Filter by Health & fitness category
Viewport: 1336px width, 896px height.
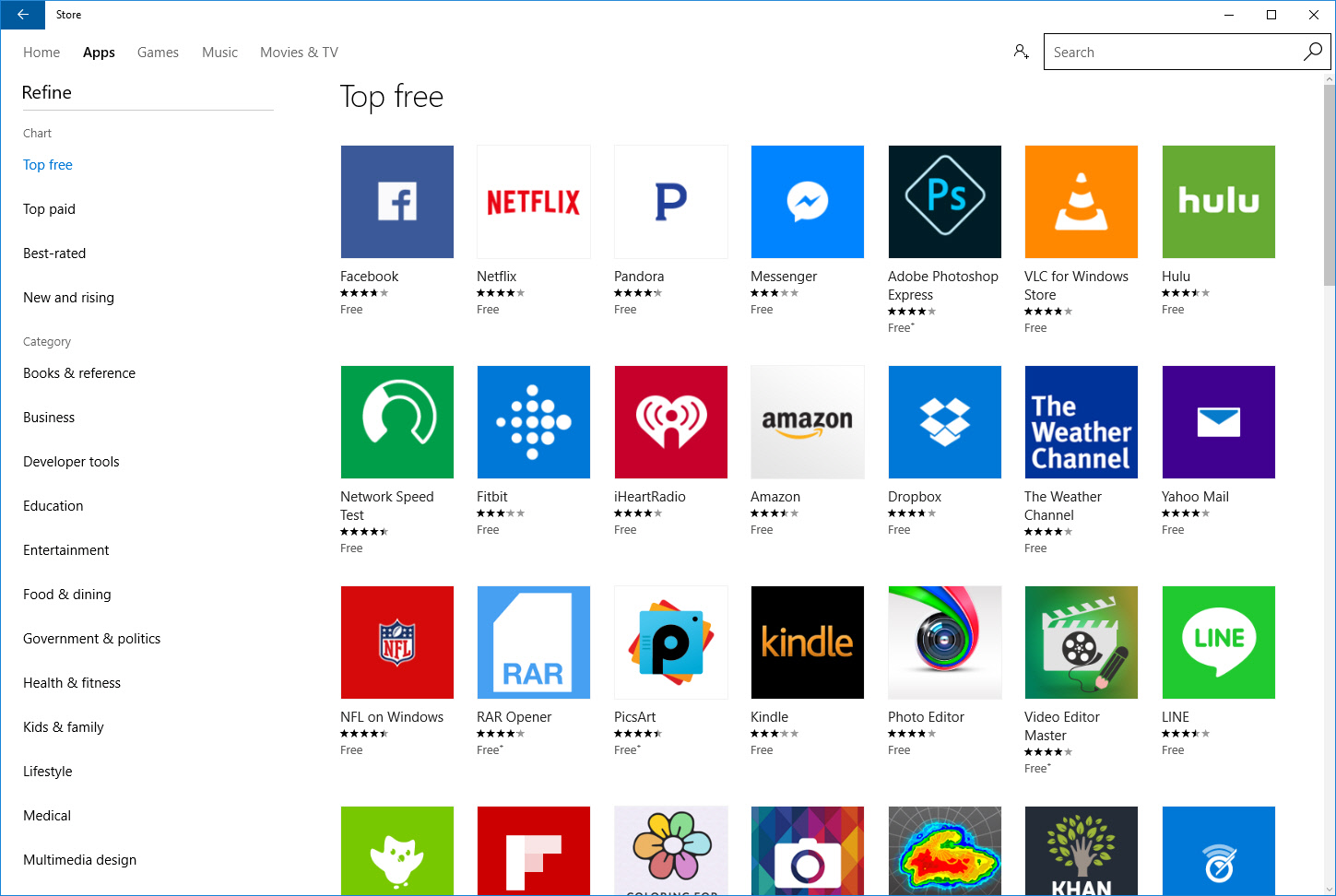pyautogui.click(x=72, y=683)
